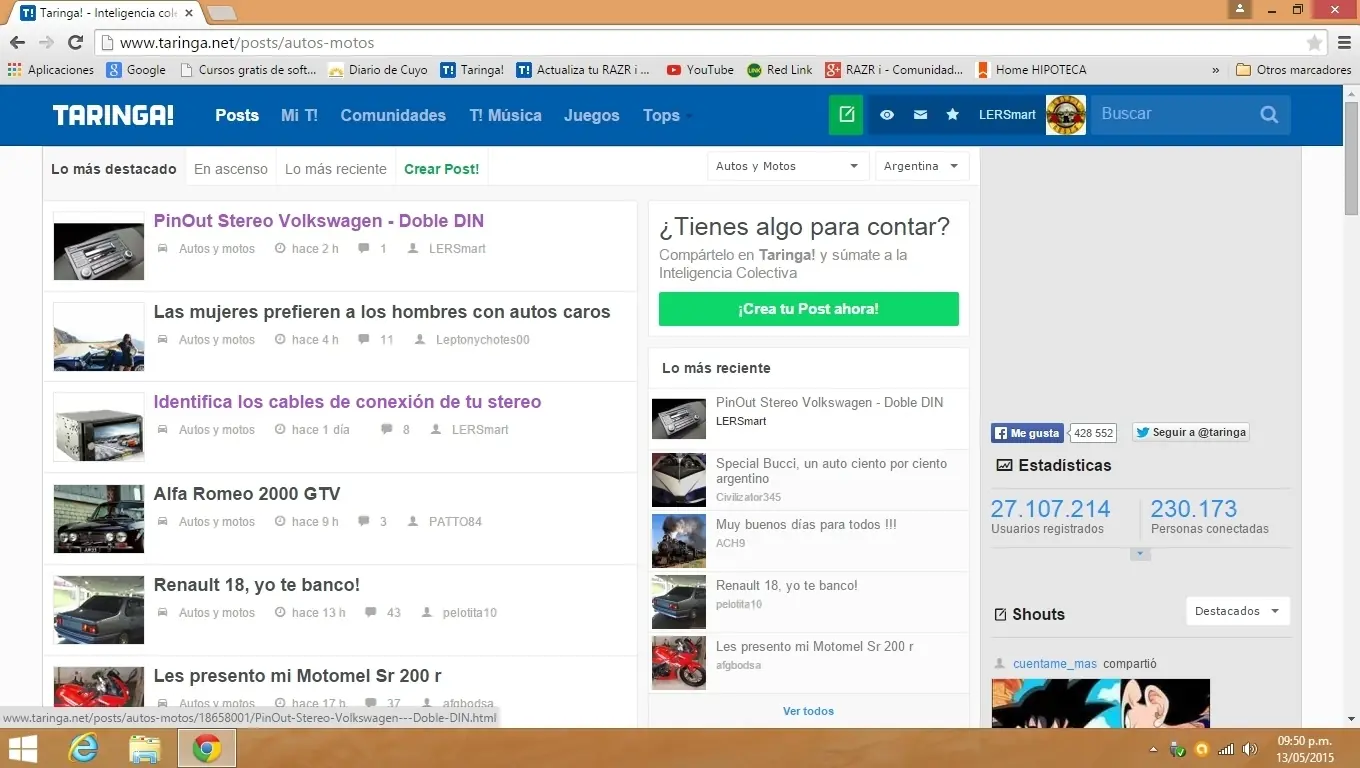The width and height of the screenshot is (1360, 768).
Task: Open Comunidades in the top navigation
Action: (393, 115)
